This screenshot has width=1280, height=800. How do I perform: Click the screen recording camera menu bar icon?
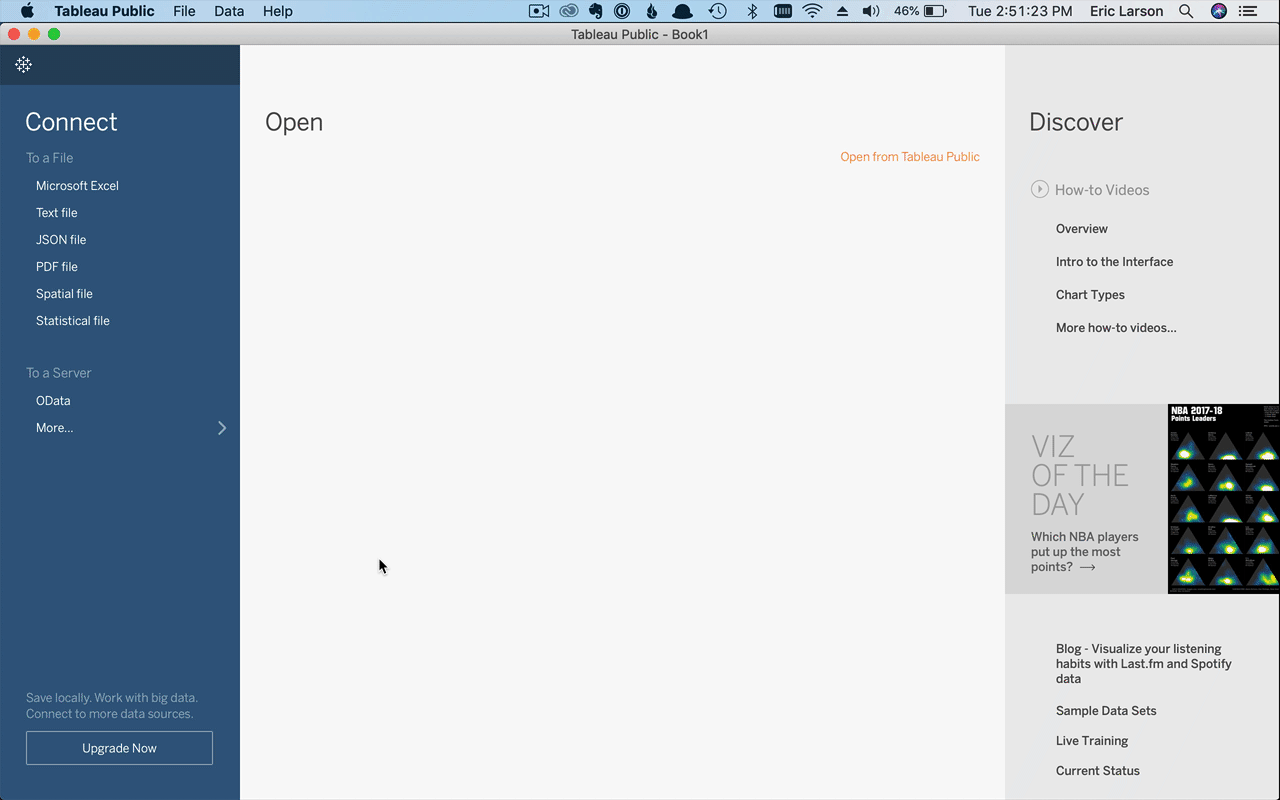(x=539, y=11)
